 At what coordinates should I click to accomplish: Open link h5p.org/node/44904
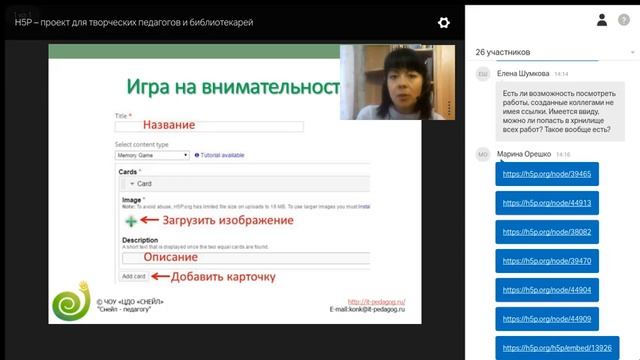(547, 290)
